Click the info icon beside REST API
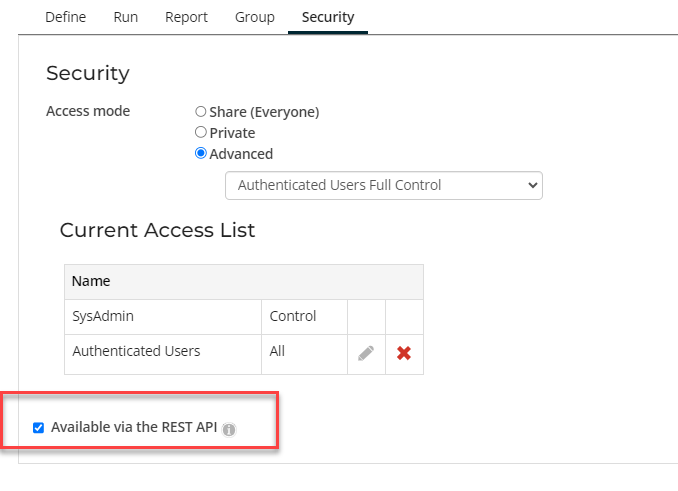Image resolution: width=678 pixels, height=491 pixels. click(x=229, y=429)
